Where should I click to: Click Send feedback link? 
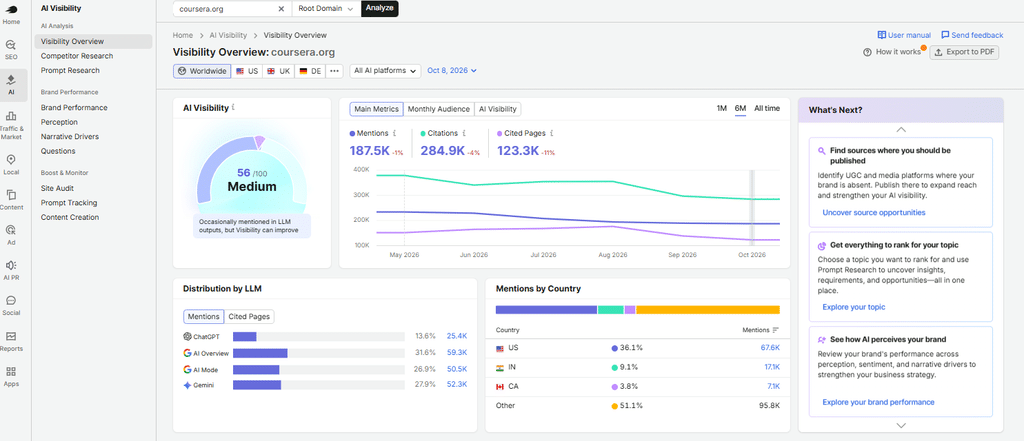coord(972,35)
